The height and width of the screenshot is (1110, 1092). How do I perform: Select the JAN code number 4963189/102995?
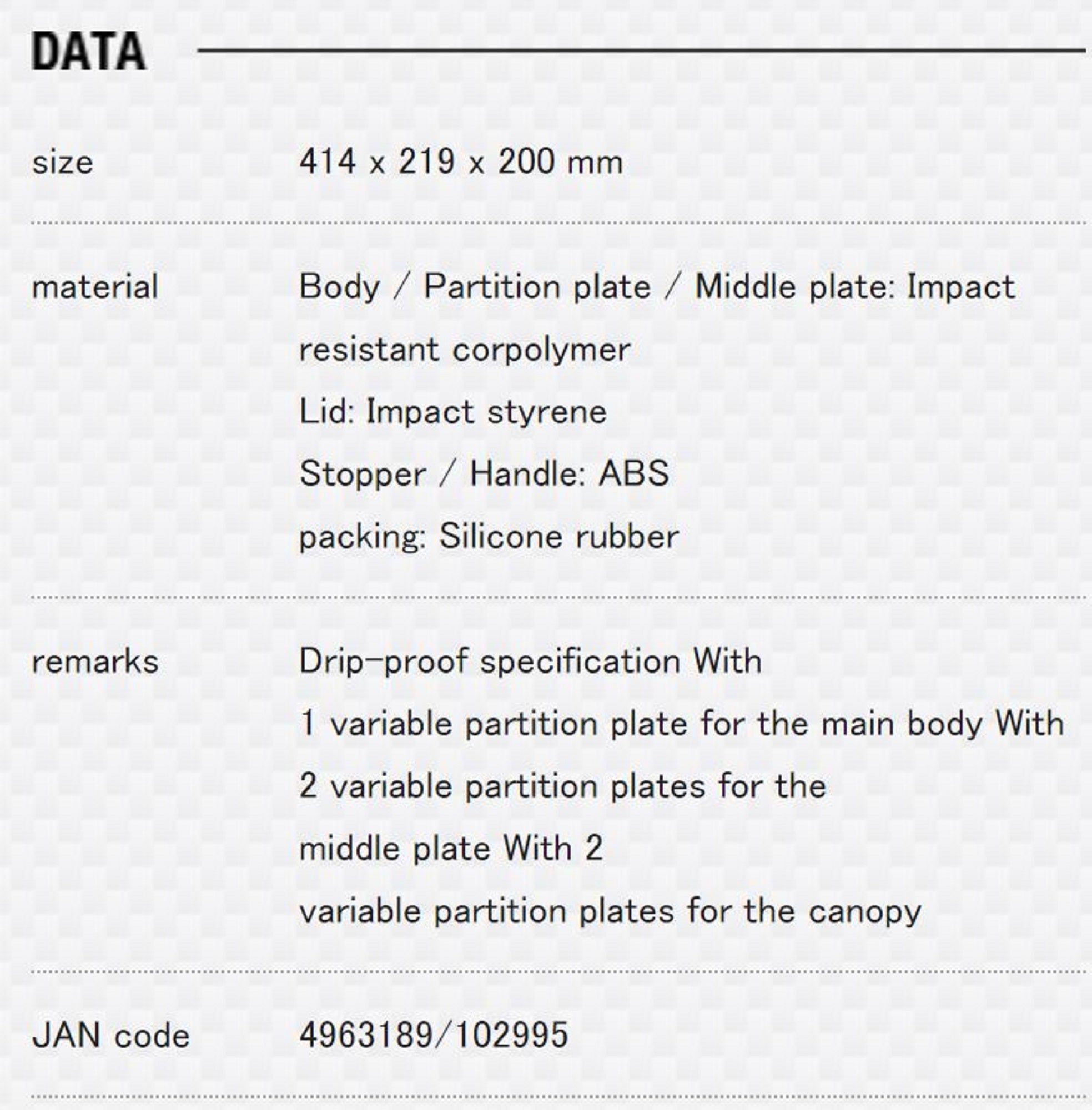(x=434, y=1036)
